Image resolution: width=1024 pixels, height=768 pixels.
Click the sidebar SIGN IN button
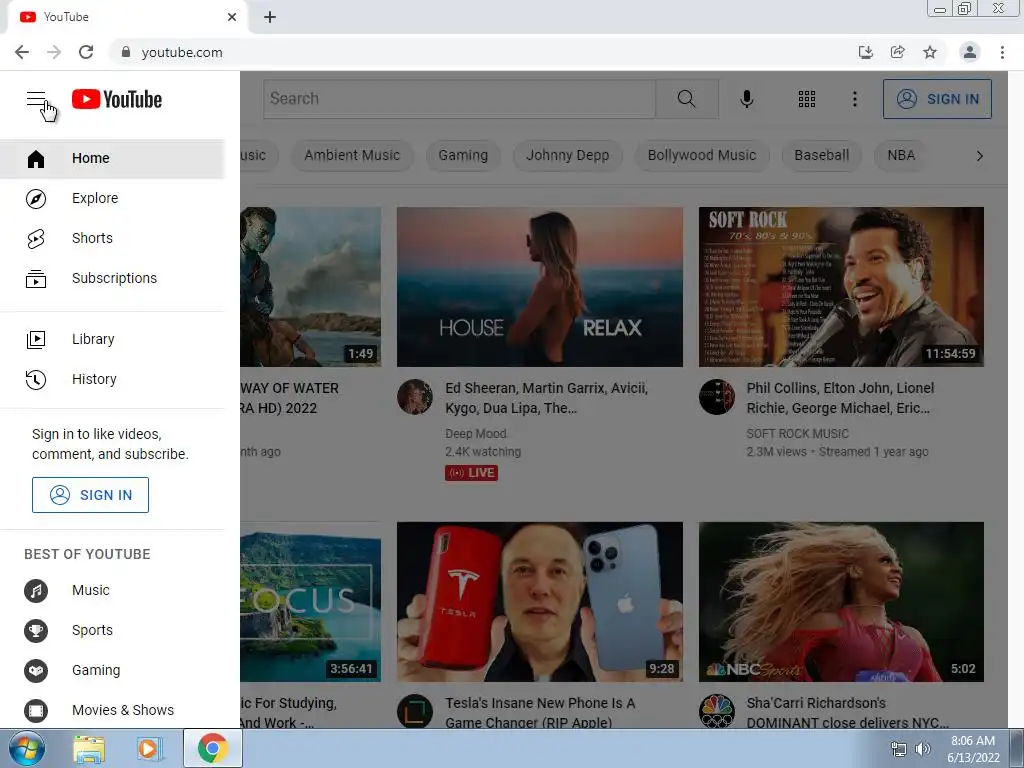click(x=90, y=495)
